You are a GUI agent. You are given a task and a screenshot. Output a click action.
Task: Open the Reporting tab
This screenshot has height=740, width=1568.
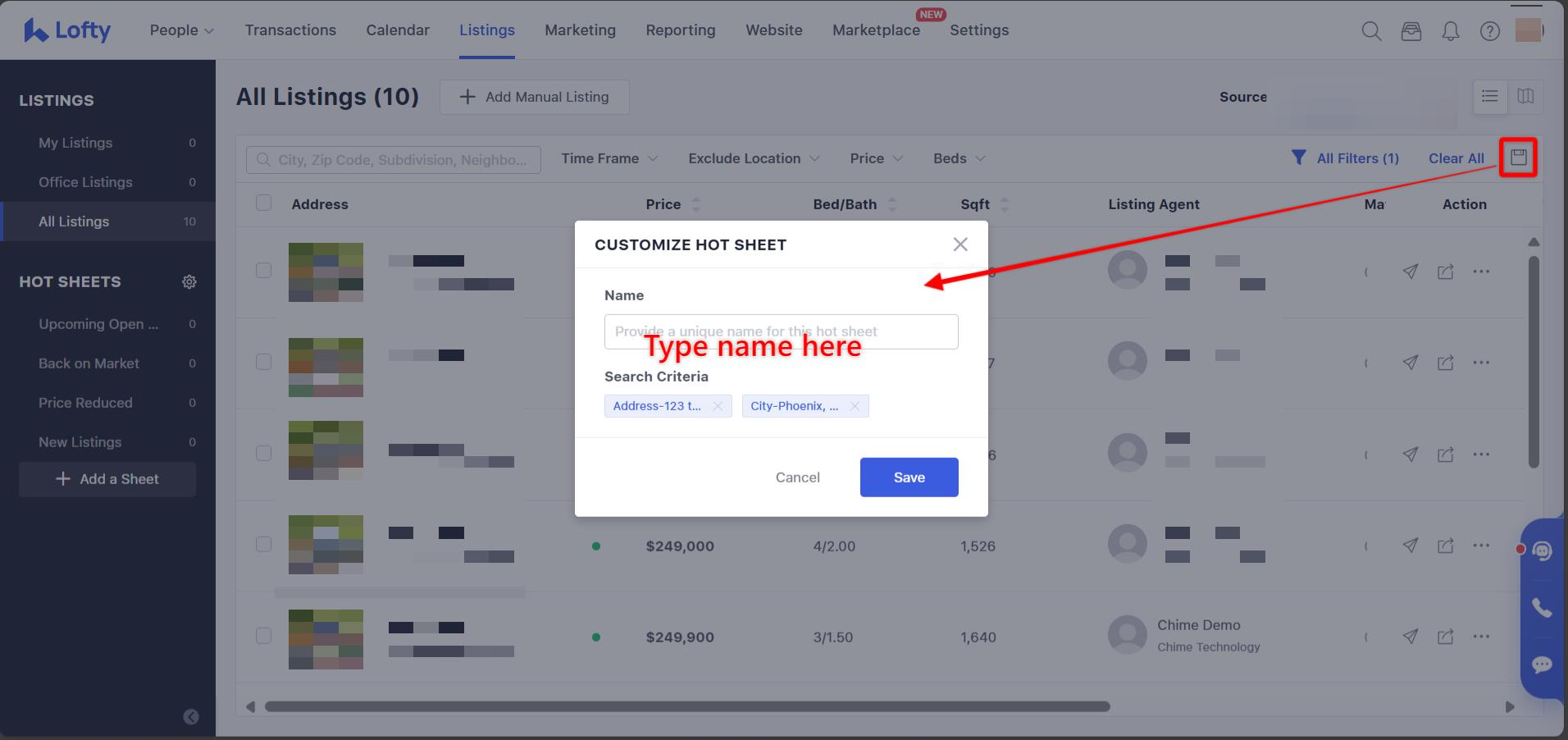[x=680, y=30]
